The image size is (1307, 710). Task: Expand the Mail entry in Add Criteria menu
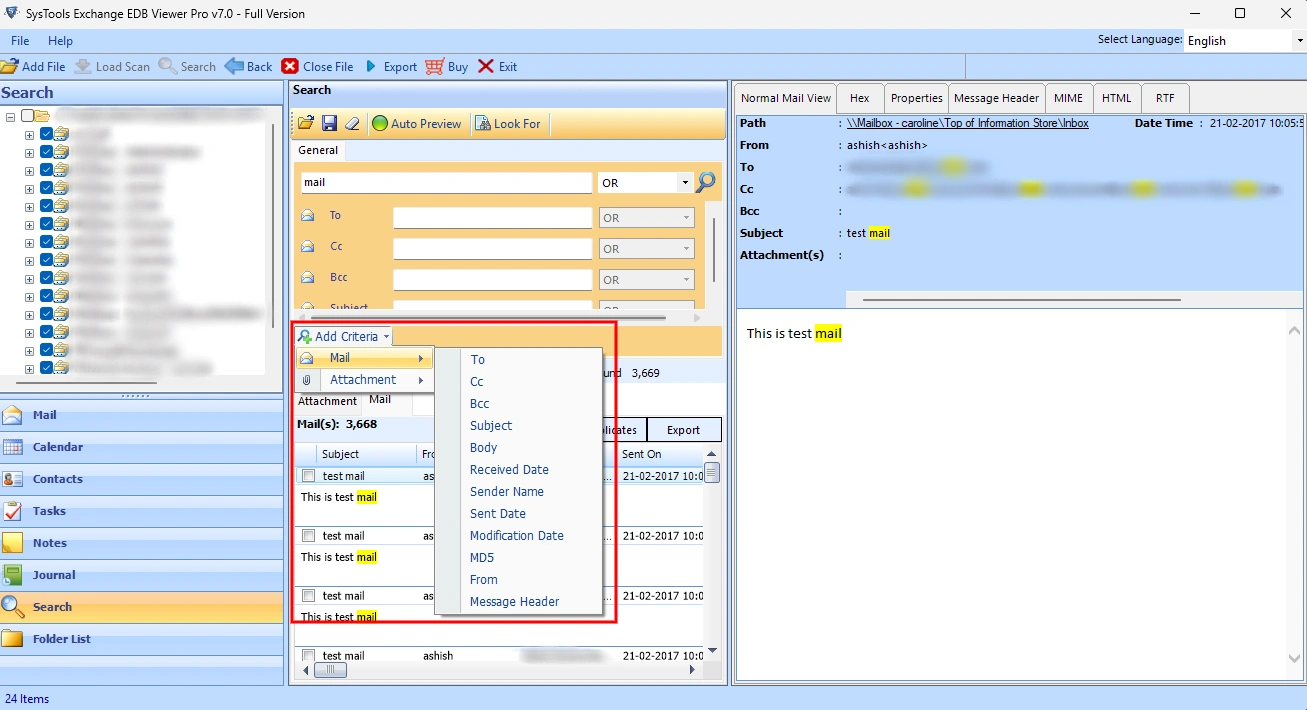[x=364, y=358]
